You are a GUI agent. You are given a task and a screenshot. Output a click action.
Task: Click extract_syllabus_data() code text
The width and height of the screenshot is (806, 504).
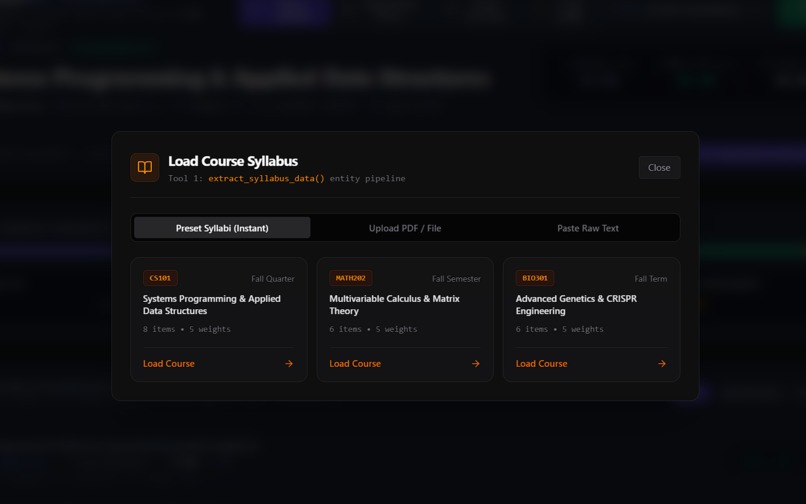tap(266, 178)
